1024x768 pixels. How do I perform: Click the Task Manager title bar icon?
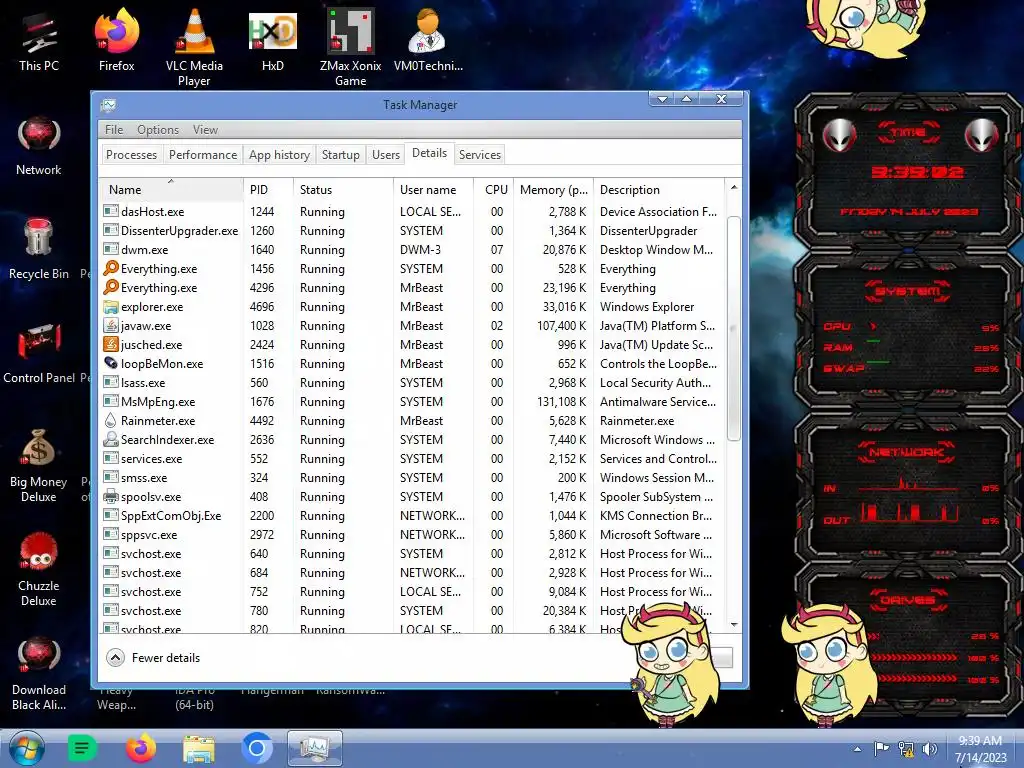tap(108, 104)
